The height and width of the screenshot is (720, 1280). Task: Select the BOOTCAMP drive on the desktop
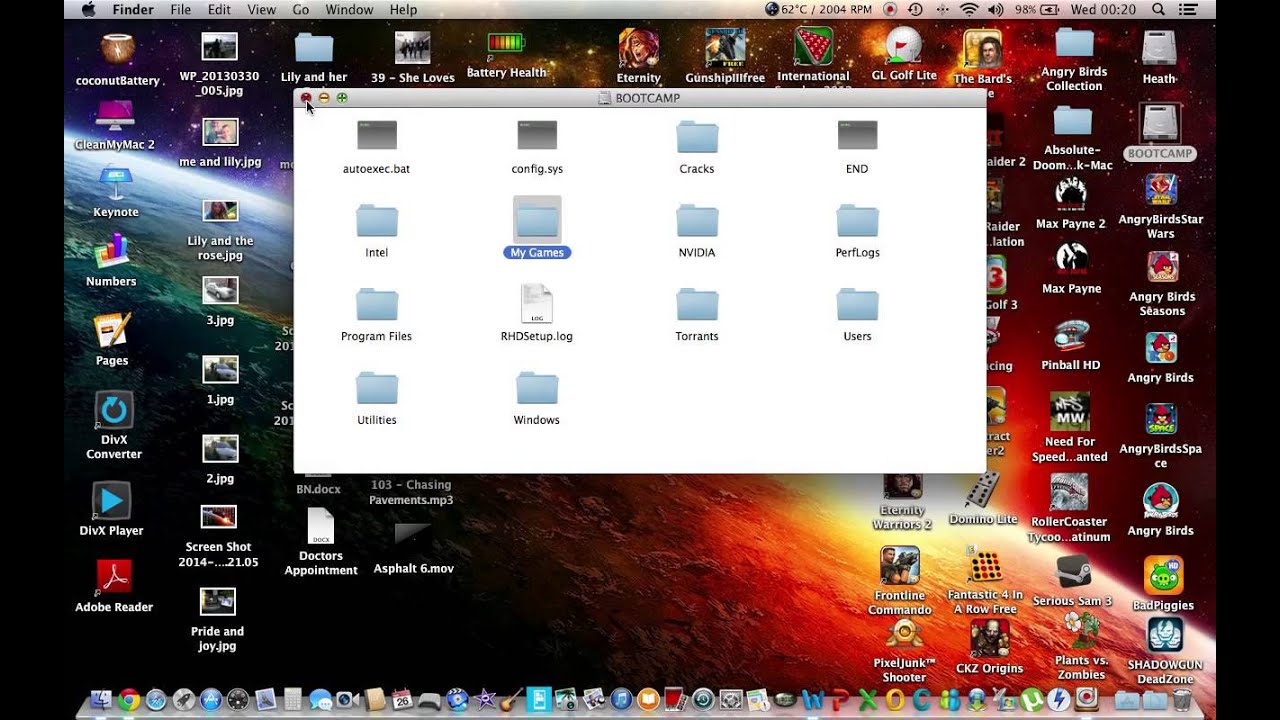tap(1160, 124)
